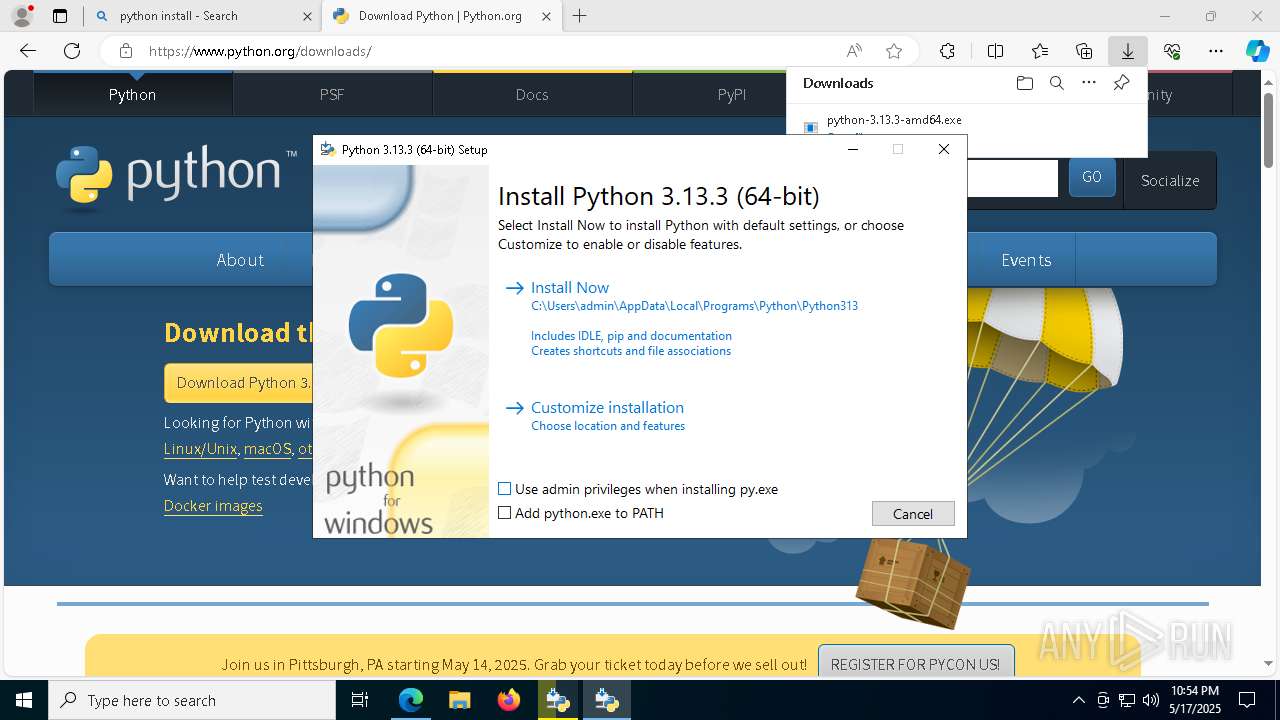This screenshot has height=720, width=1280.
Task: Follow the macOS download link
Action: [267, 449]
